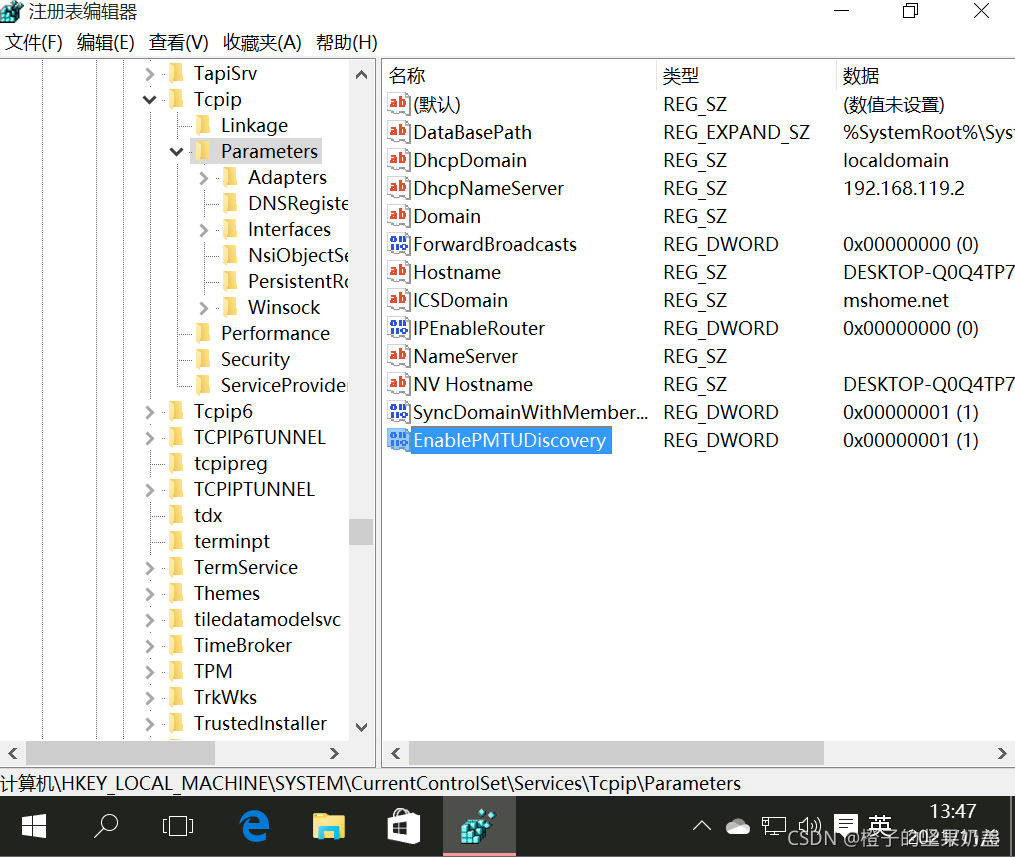
Task: Select the NV Hostname value name
Action: (473, 384)
